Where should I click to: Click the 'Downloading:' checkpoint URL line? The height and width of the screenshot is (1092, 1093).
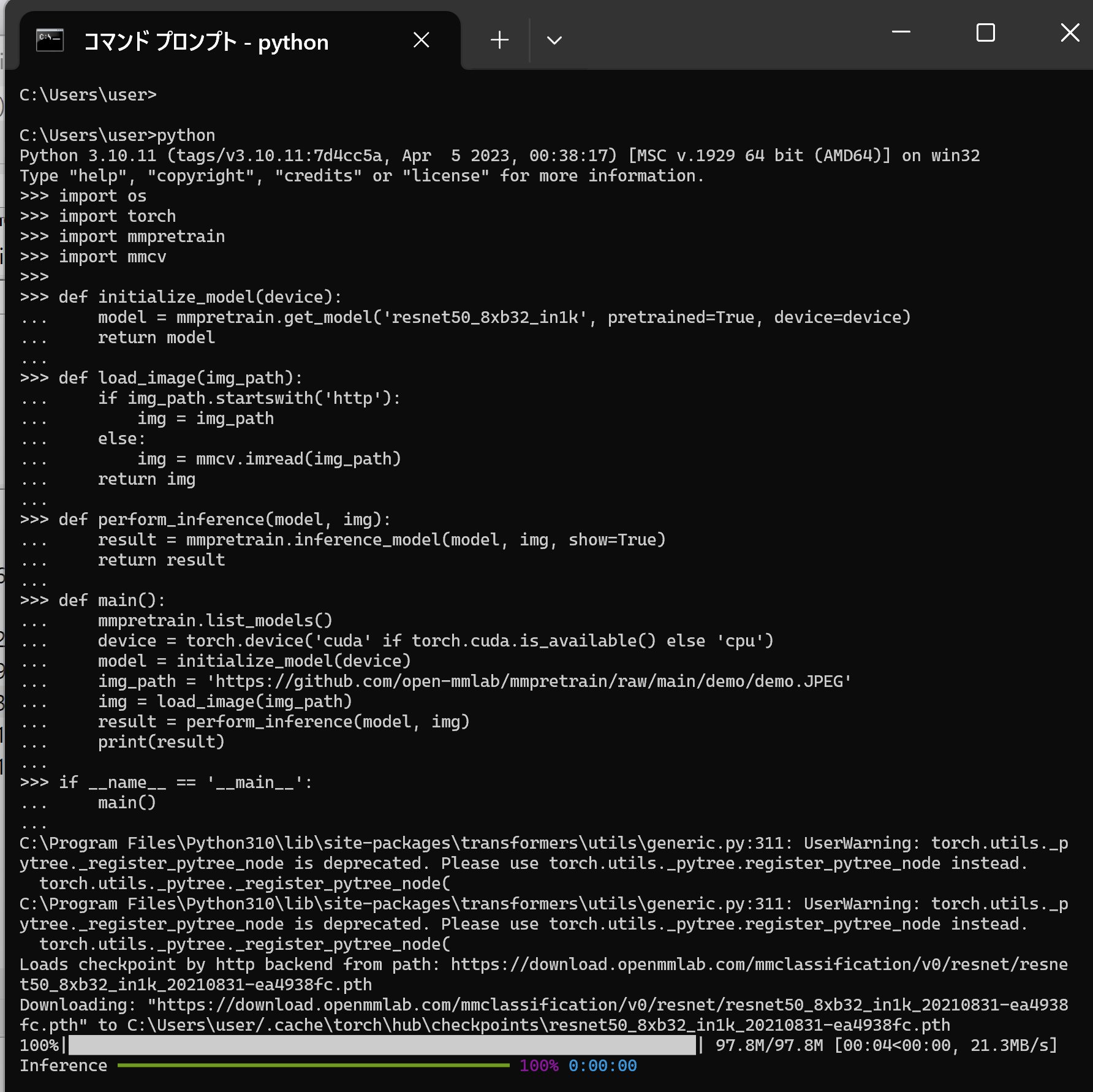click(544, 1015)
